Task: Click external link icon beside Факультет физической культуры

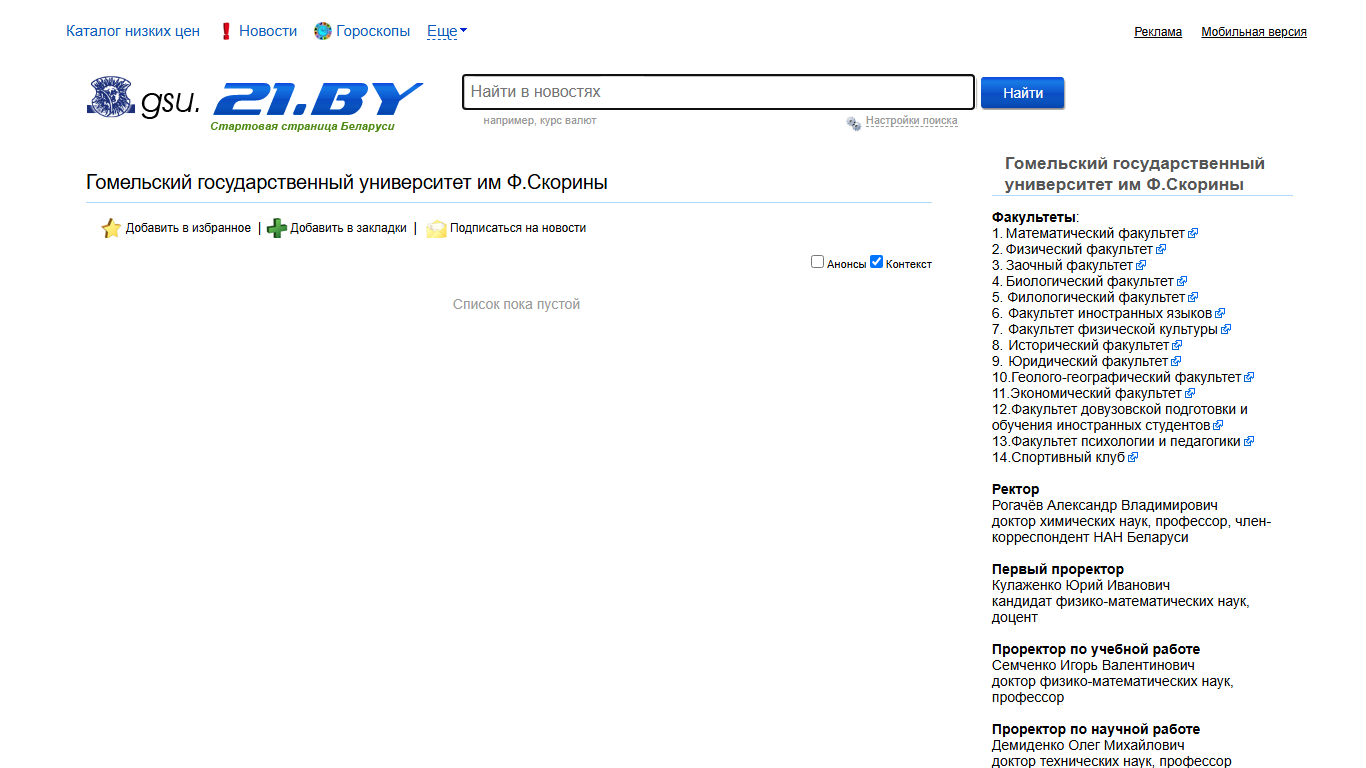Action: (x=1226, y=329)
